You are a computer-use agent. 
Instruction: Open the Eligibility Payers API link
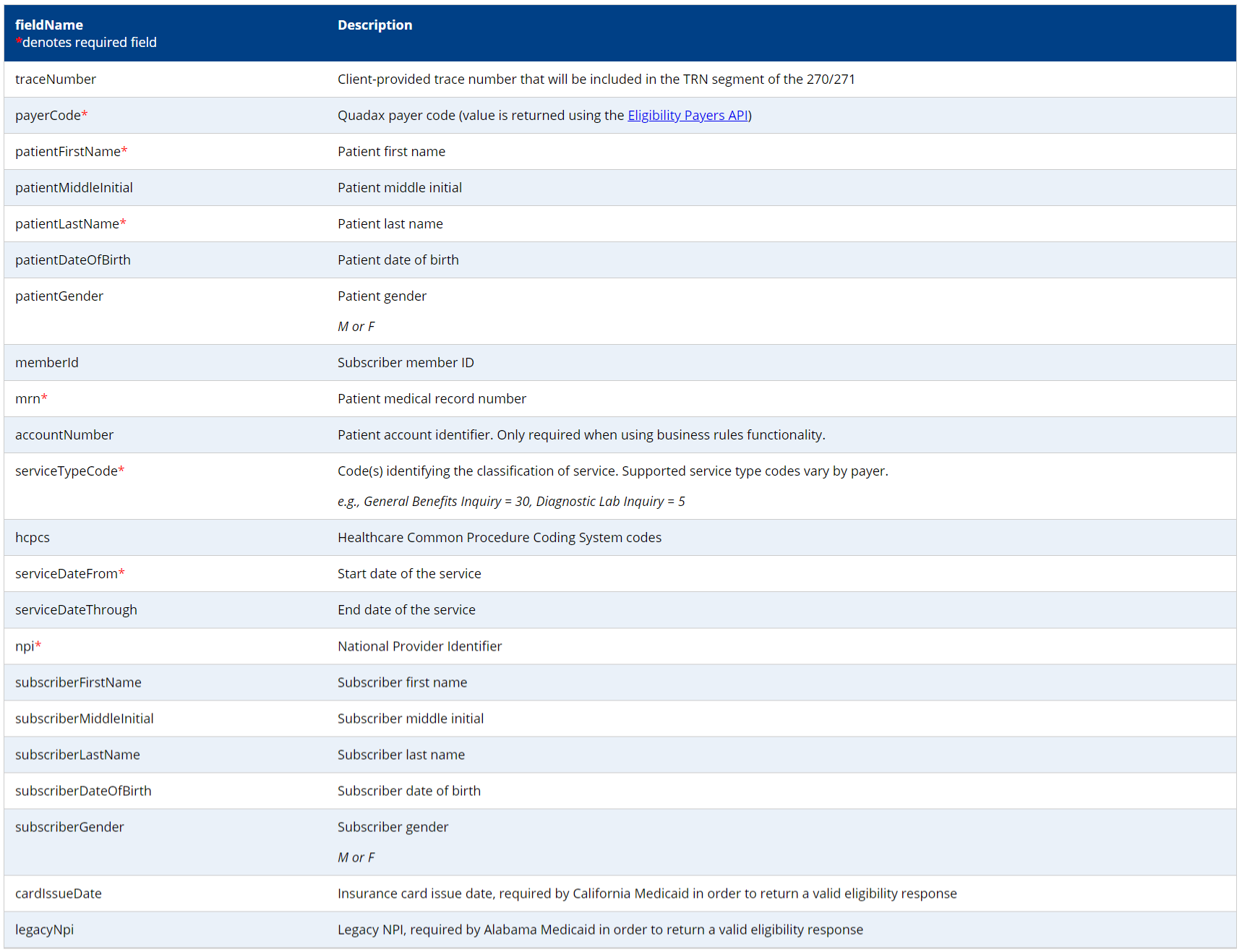[688, 116]
